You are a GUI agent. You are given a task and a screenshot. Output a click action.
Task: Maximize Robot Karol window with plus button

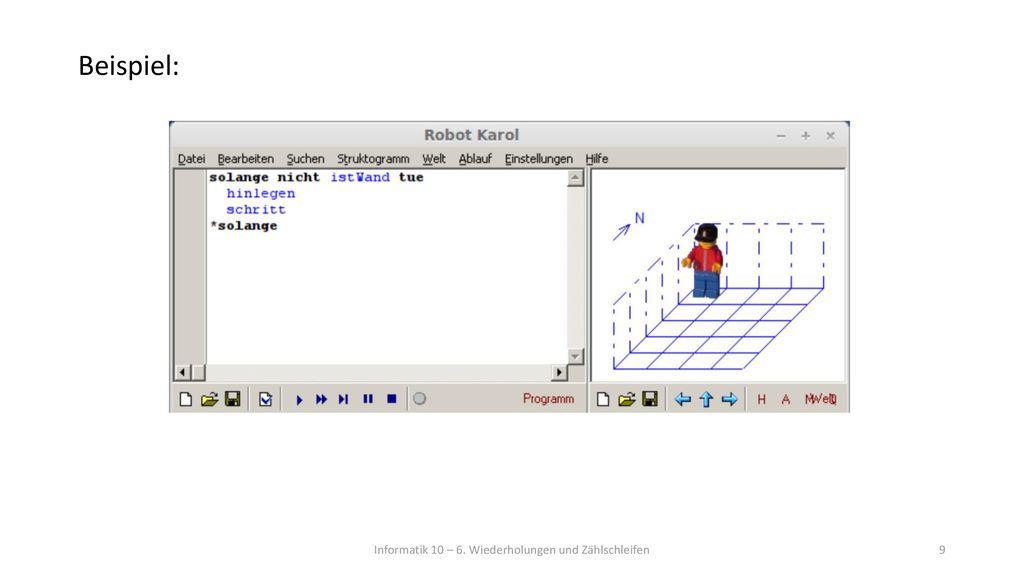pyautogui.click(x=805, y=135)
